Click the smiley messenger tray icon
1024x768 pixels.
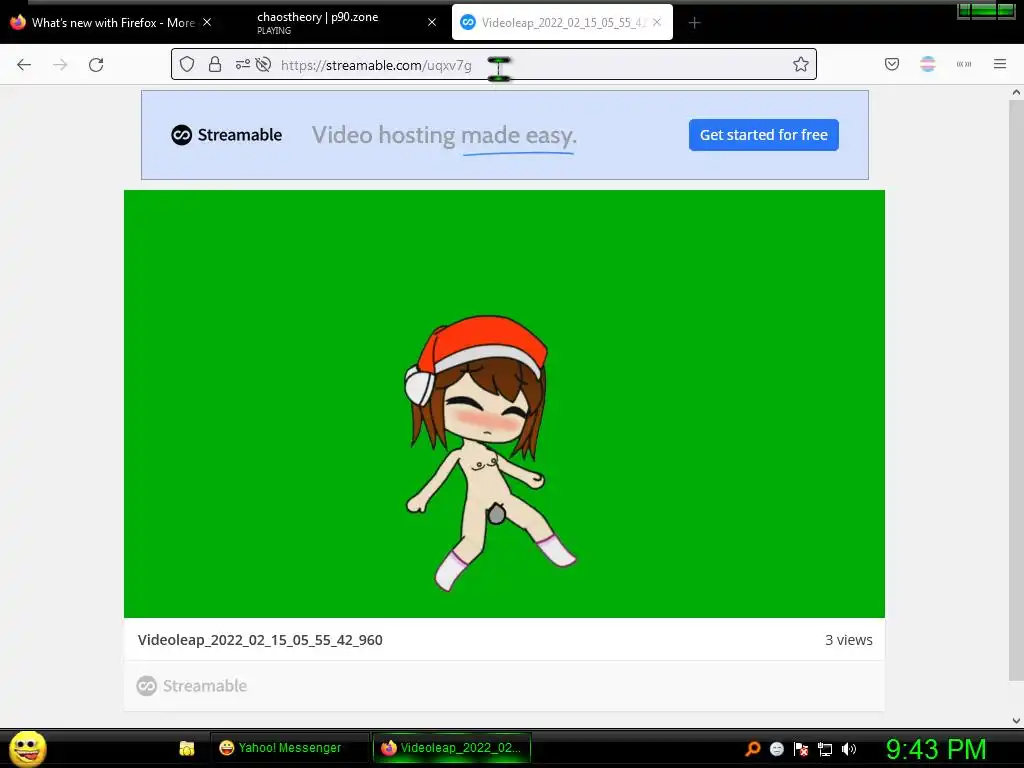point(776,748)
